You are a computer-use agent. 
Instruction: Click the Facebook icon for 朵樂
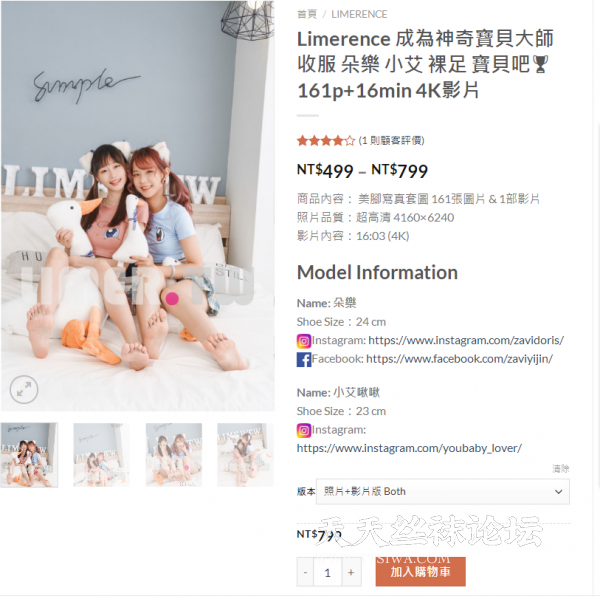304,359
